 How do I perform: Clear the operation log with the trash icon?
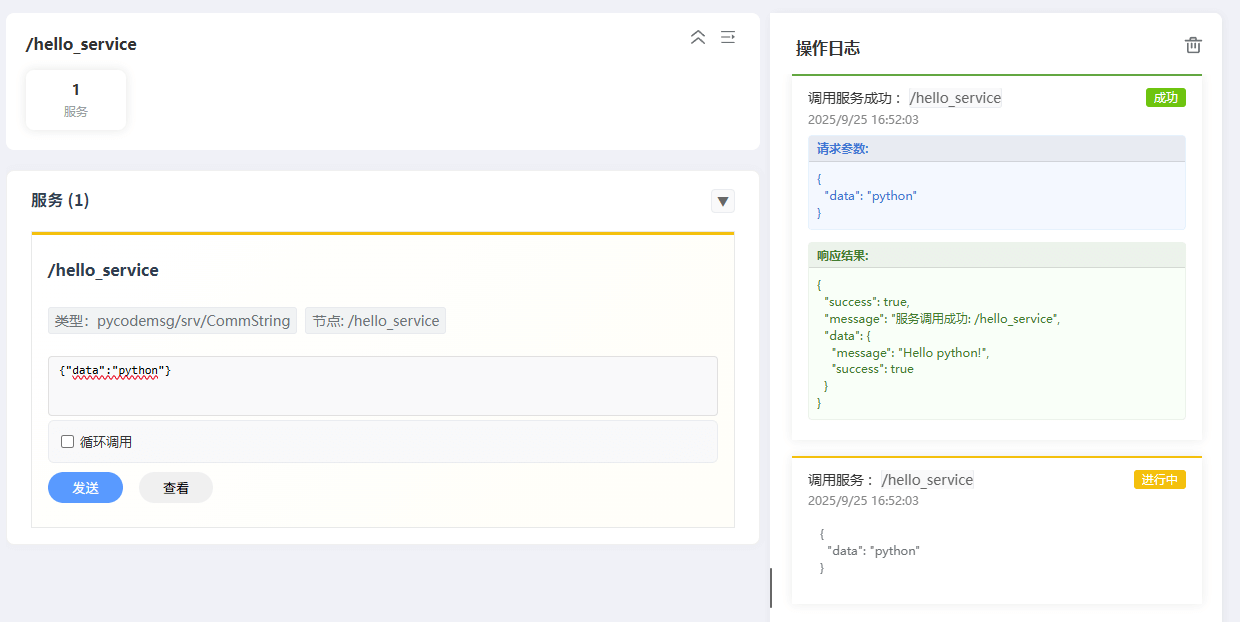pyautogui.click(x=1193, y=45)
